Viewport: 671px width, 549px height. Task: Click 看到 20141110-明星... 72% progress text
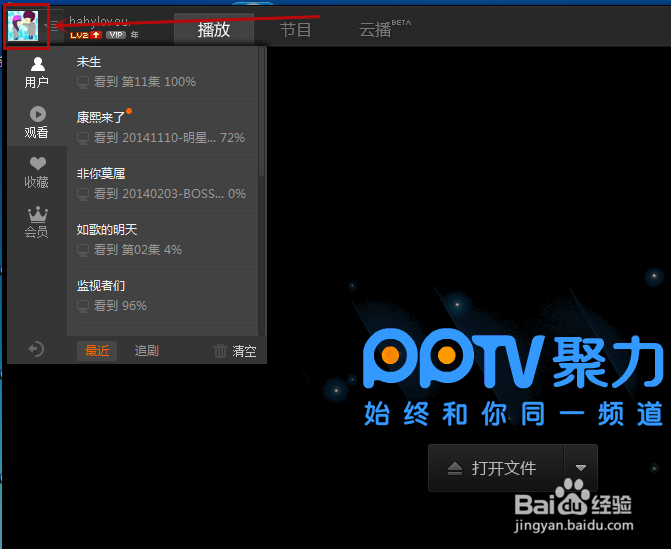click(x=169, y=138)
